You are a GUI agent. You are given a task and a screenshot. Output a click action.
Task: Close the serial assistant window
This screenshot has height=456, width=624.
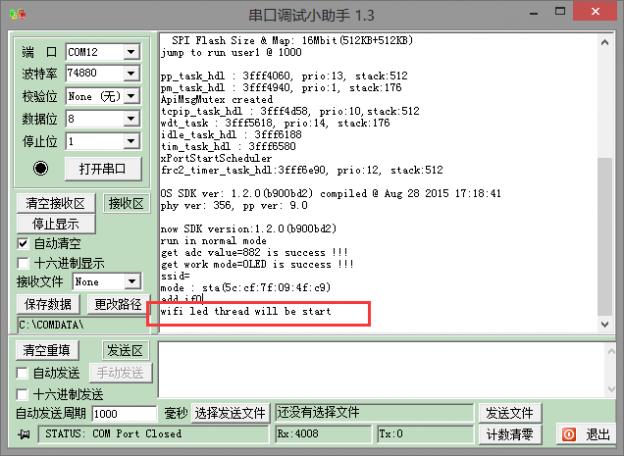pos(596,11)
